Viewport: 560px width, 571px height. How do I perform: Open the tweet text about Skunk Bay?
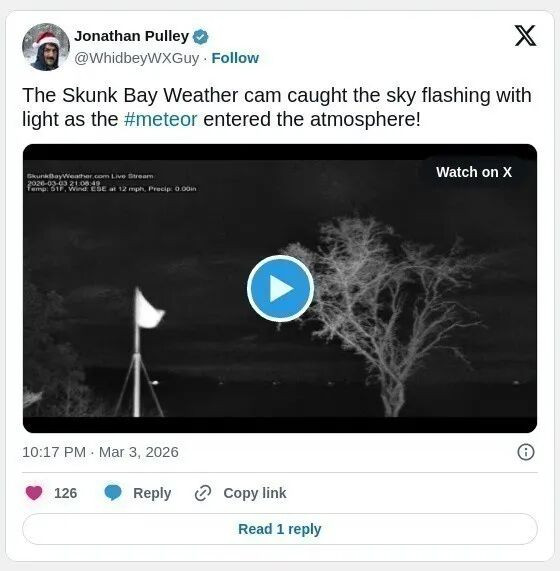tap(277, 107)
